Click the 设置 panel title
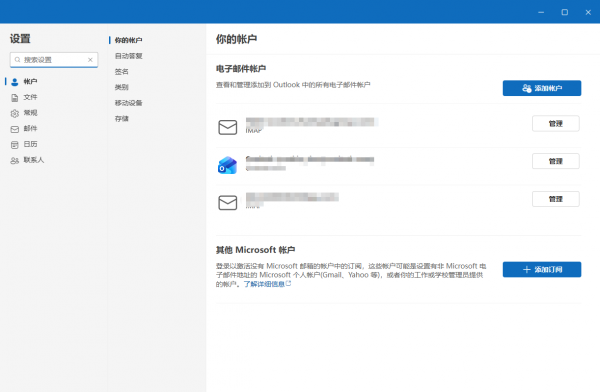Image resolution: width=600 pixels, height=392 pixels. [20, 39]
